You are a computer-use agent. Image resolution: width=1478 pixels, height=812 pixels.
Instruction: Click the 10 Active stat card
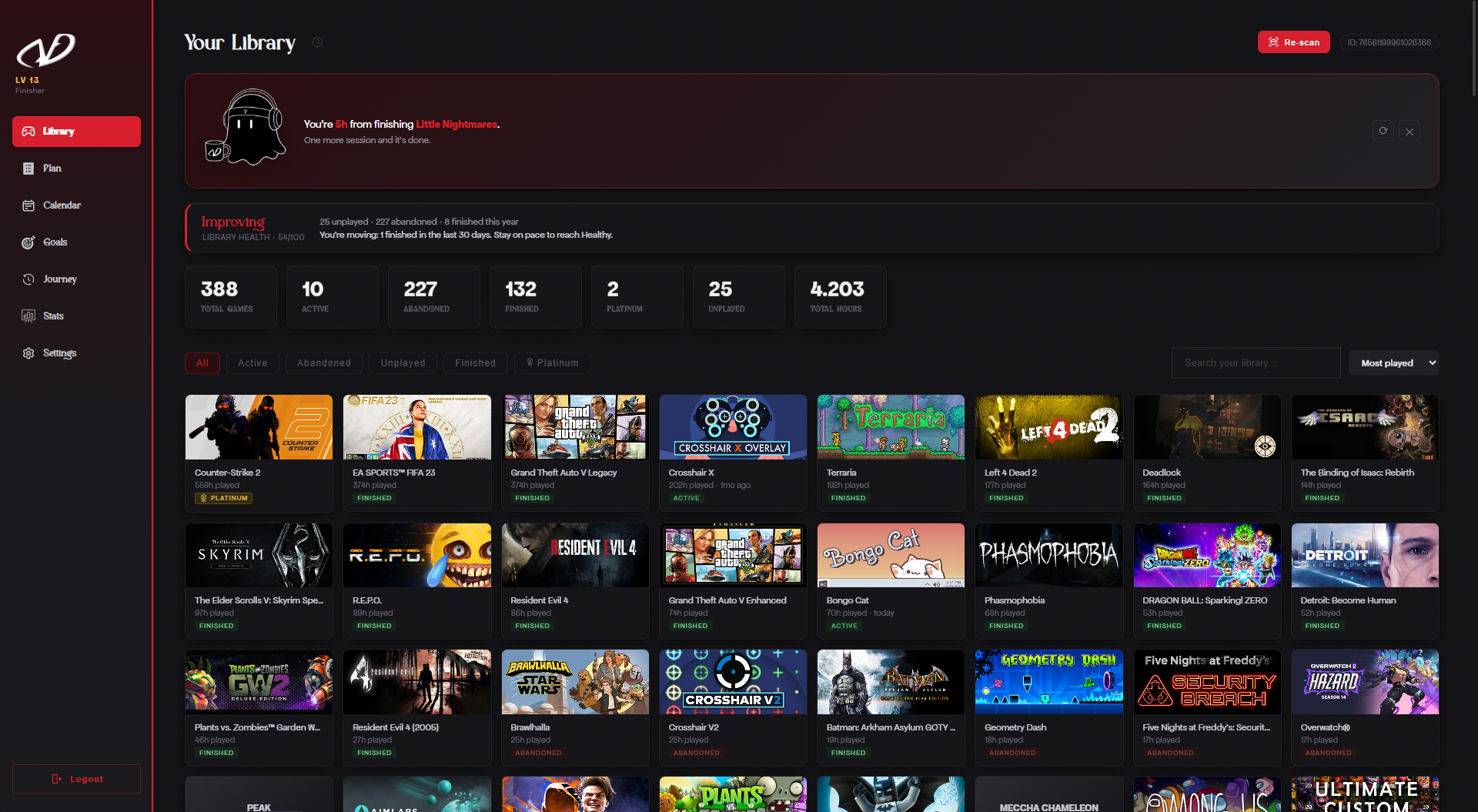click(x=333, y=297)
